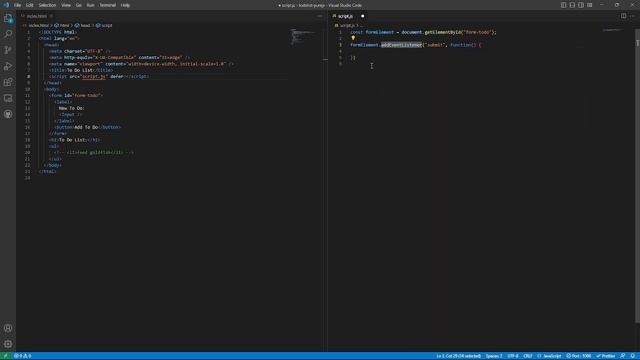Open More Actions for script.js editor group
The height and width of the screenshot is (360, 640).
pyautogui.click(x=633, y=16)
